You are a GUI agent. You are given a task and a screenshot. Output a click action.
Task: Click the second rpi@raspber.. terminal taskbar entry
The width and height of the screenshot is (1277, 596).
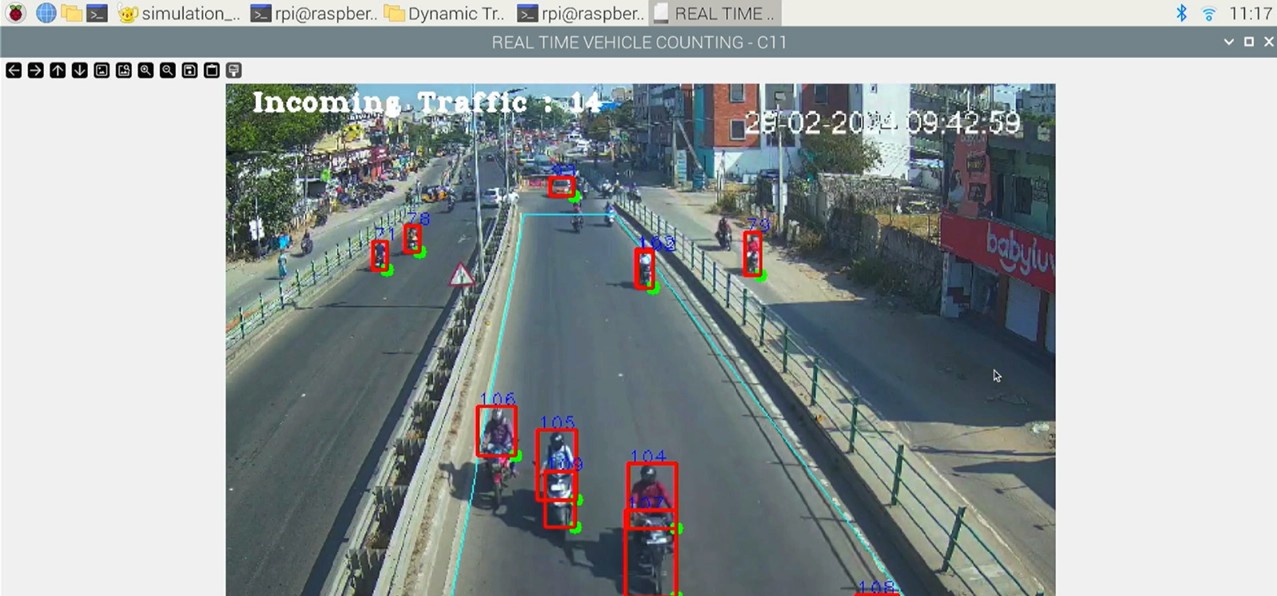click(580, 13)
